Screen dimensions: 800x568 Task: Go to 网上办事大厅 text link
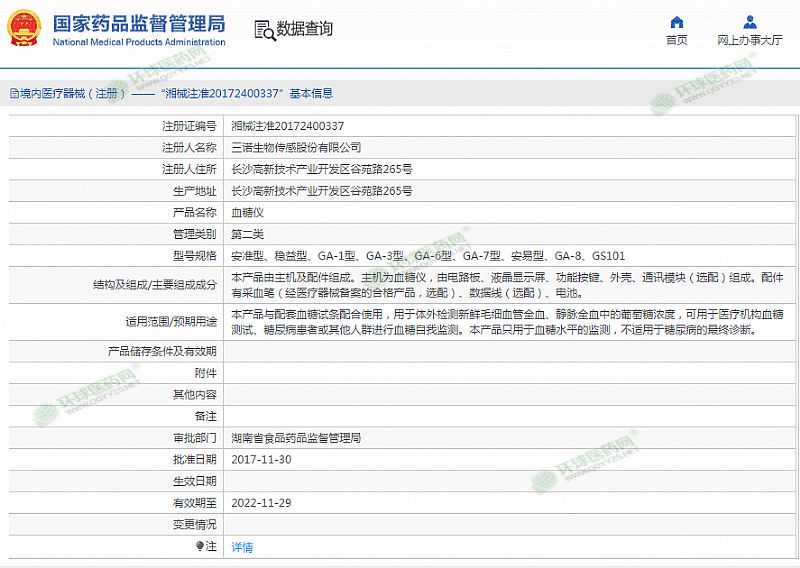[749, 40]
